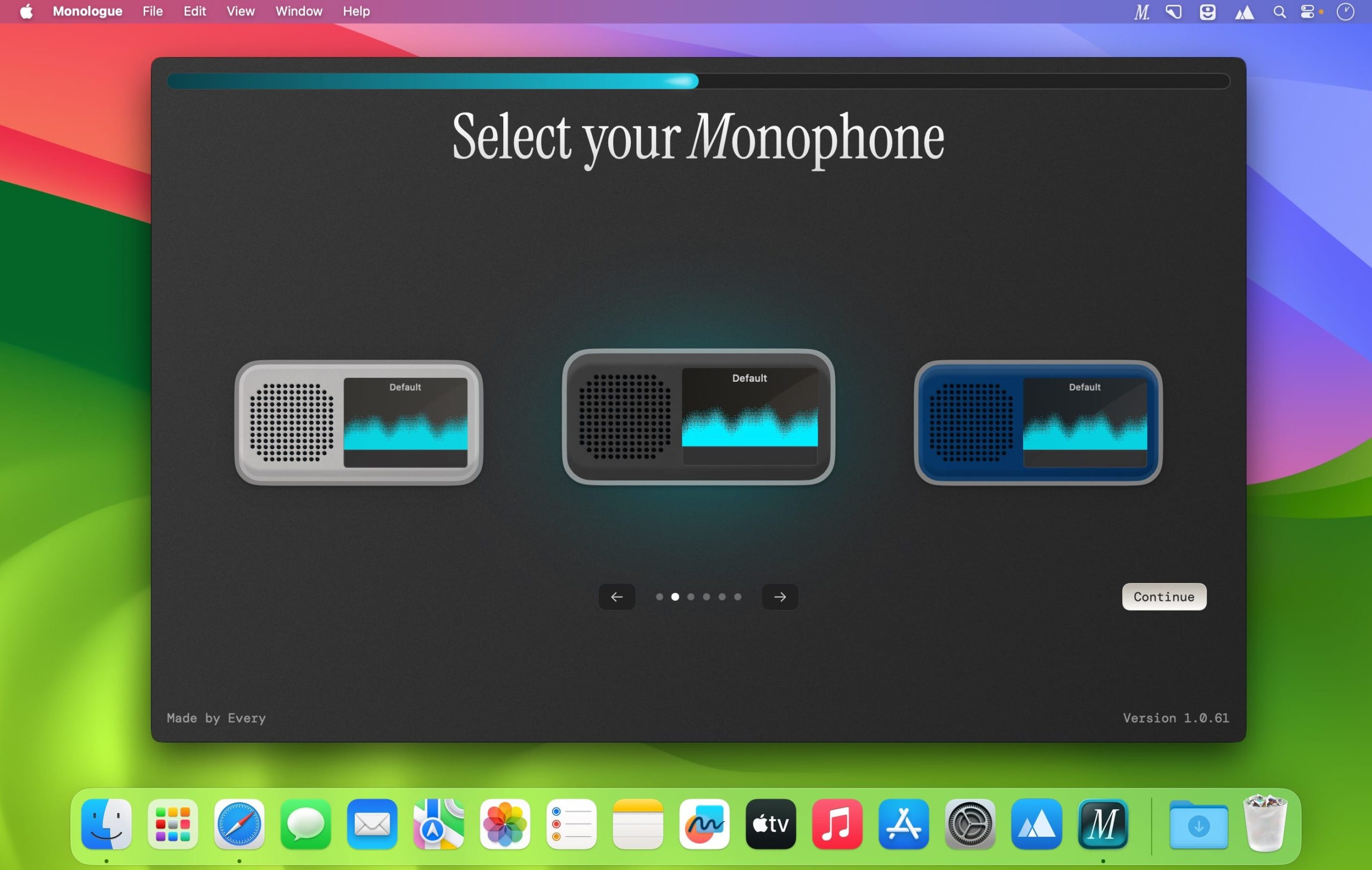Click the onboarding progress bar

pos(698,81)
